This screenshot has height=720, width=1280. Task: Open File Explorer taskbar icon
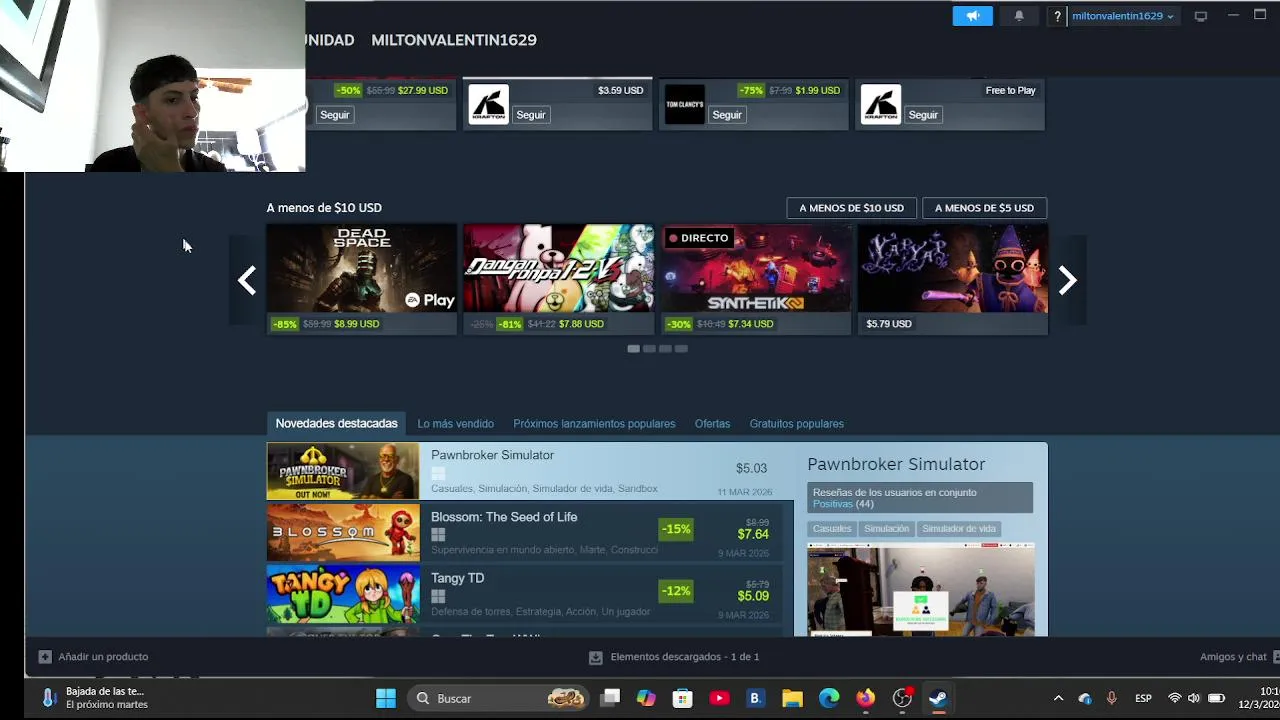tap(792, 699)
